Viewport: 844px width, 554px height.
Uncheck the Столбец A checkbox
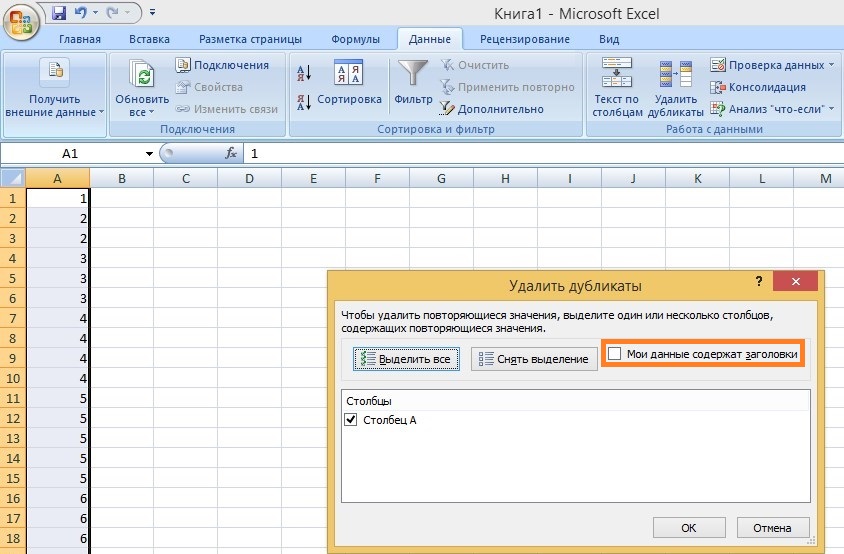(350, 420)
